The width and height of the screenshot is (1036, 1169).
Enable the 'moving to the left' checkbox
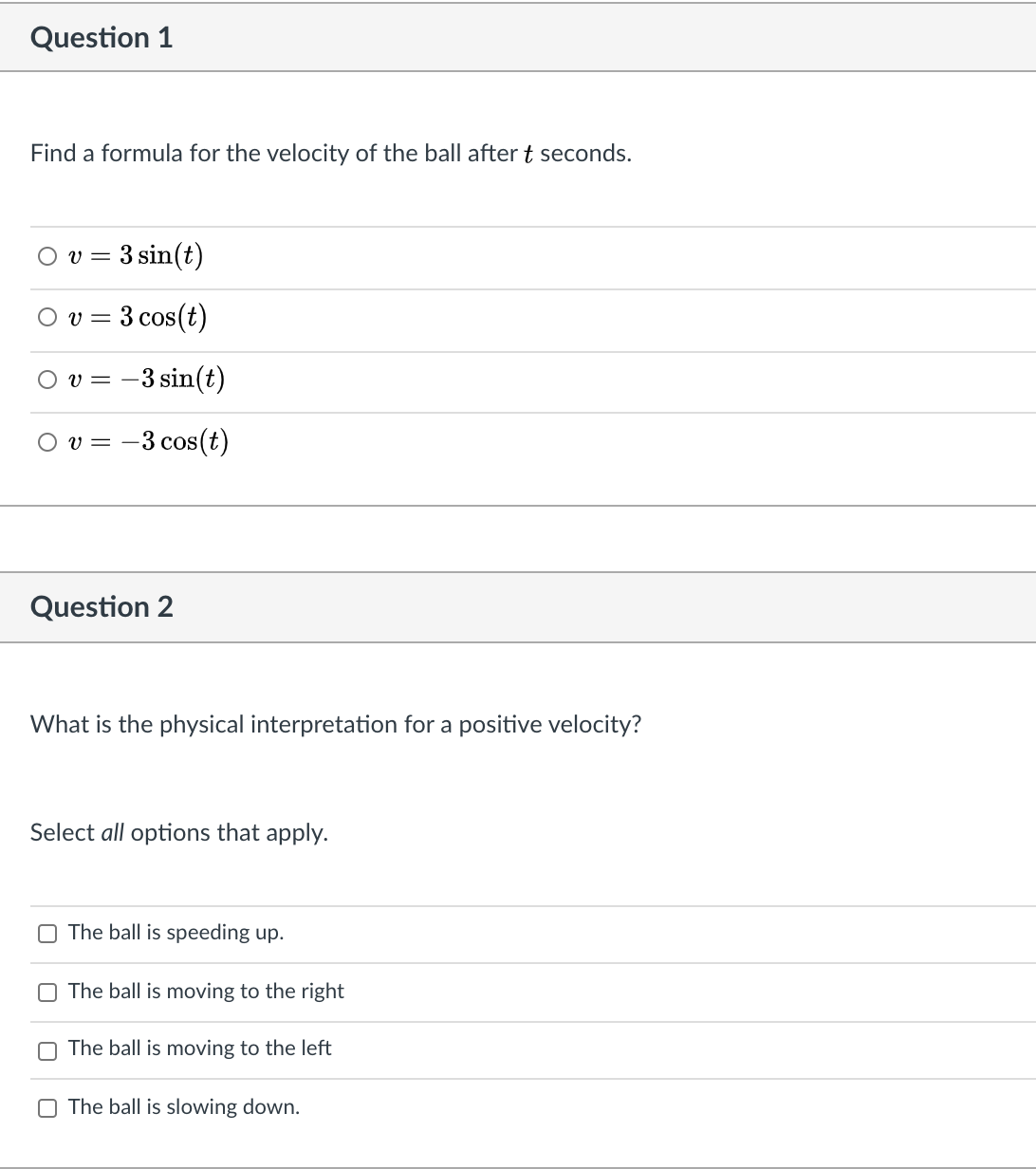(47, 1050)
